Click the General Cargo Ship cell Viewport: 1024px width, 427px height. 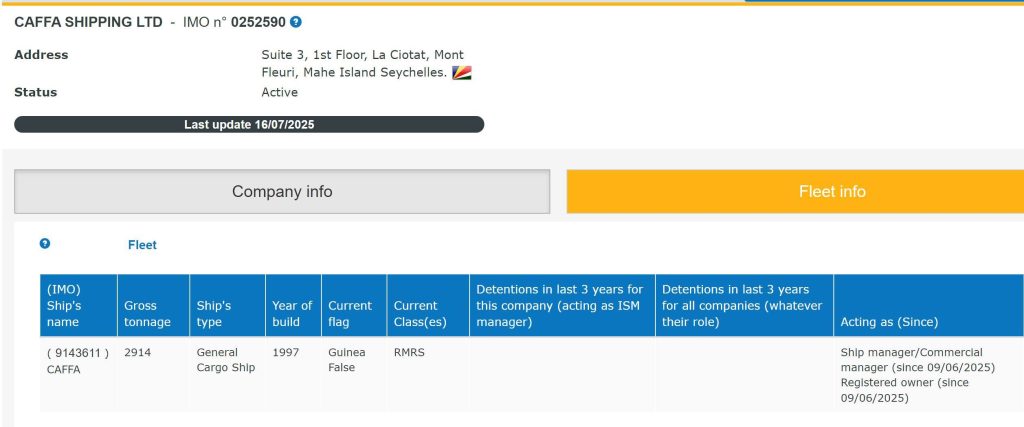click(x=226, y=360)
